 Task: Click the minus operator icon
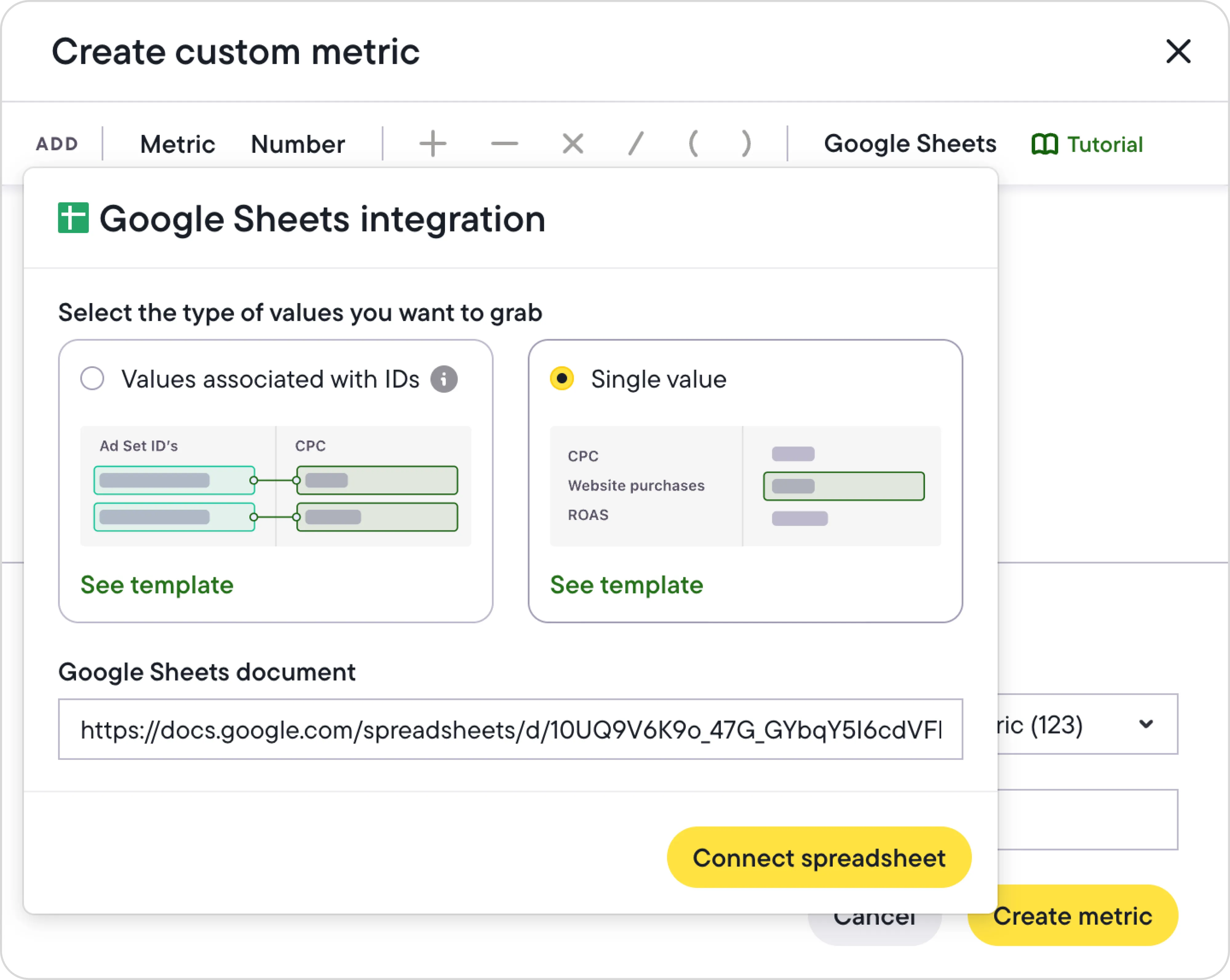click(504, 144)
